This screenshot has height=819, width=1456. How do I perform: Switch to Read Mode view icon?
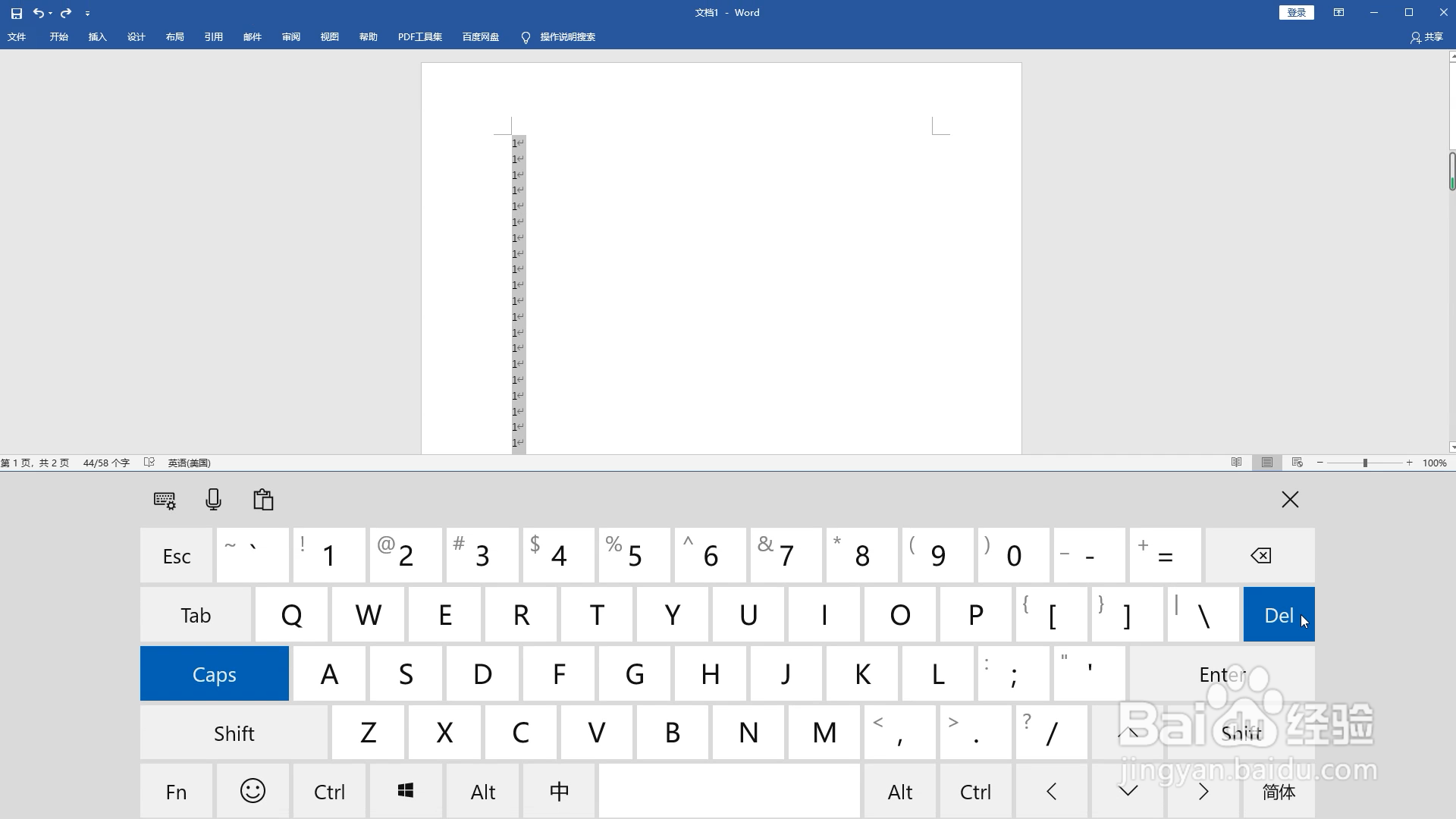click(x=1236, y=463)
